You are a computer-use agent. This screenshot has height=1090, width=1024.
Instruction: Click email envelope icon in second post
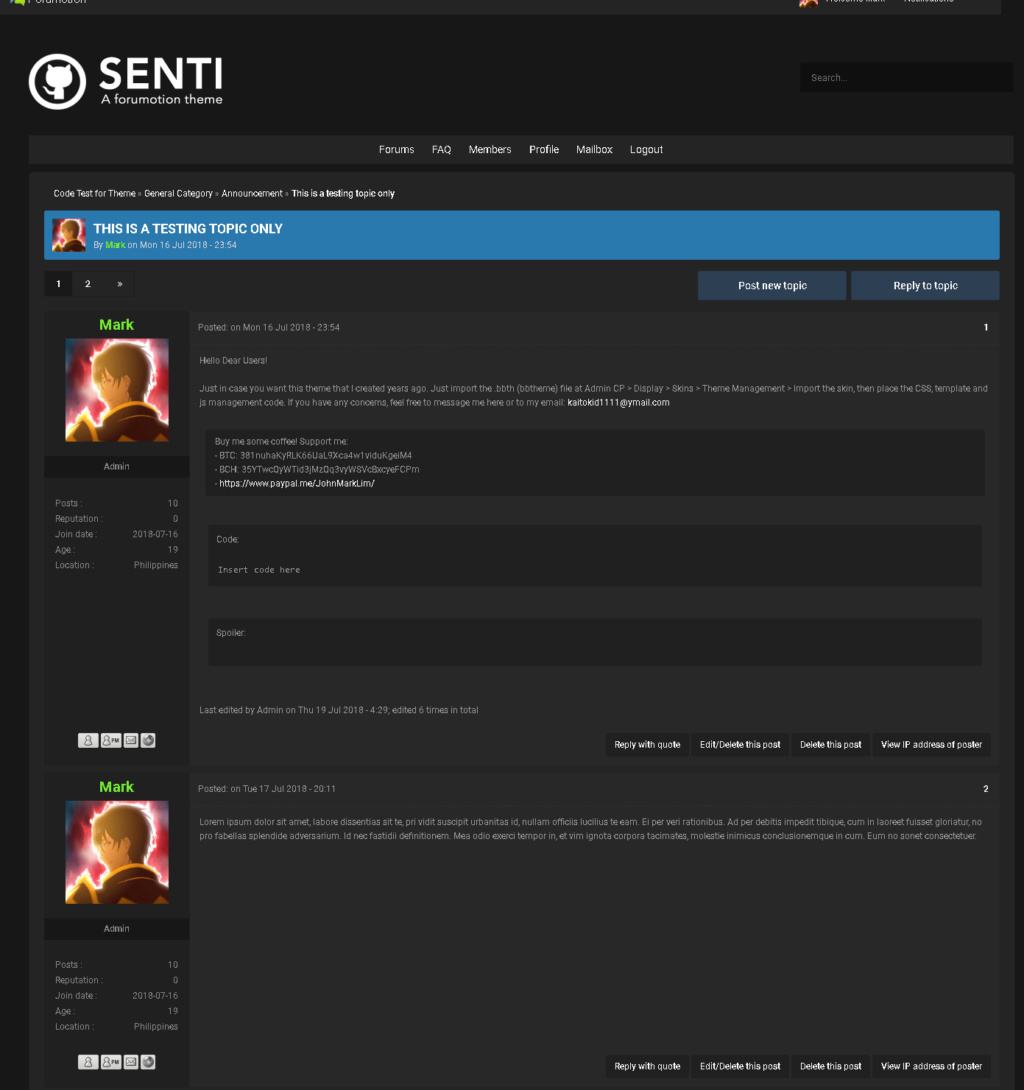click(x=131, y=1062)
